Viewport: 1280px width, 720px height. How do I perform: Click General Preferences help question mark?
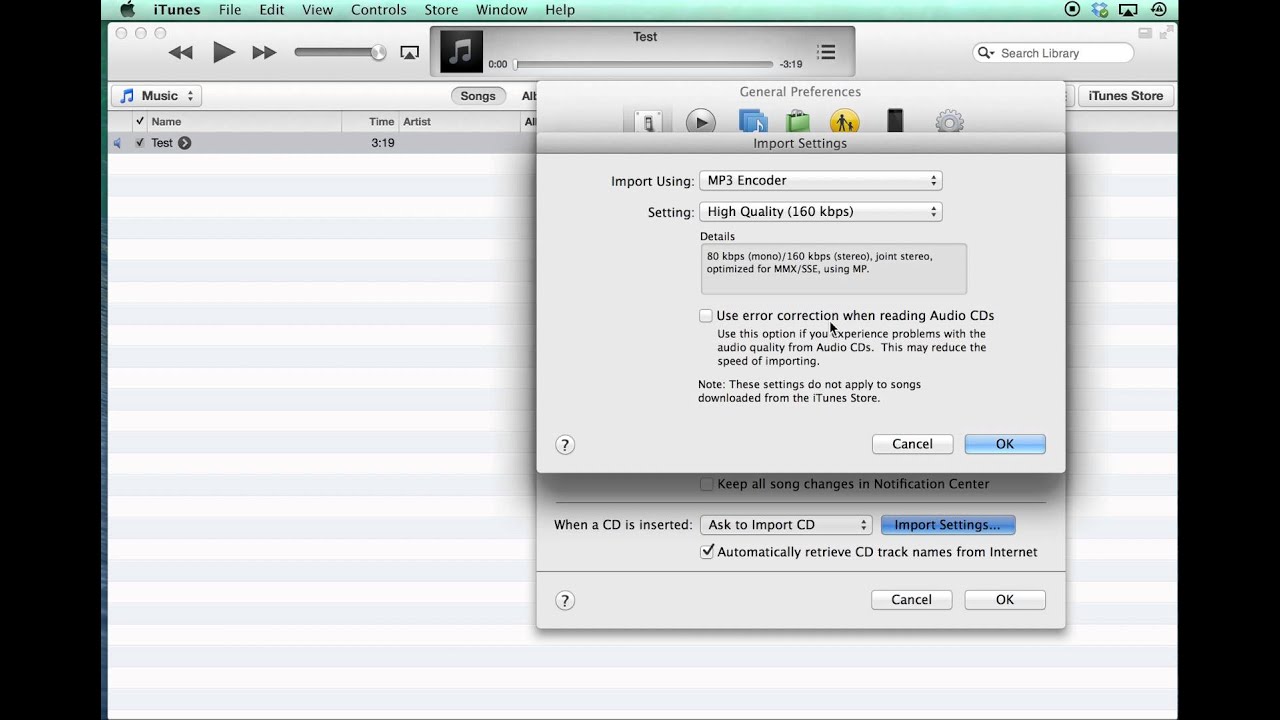pyautogui.click(x=565, y=601)
